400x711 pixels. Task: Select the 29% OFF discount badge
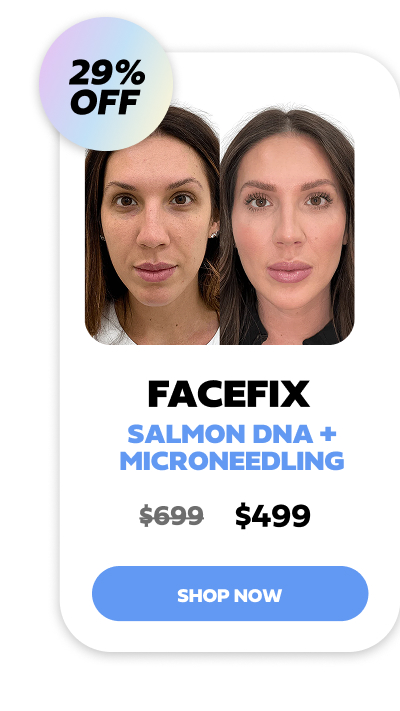tap(106, 84)
